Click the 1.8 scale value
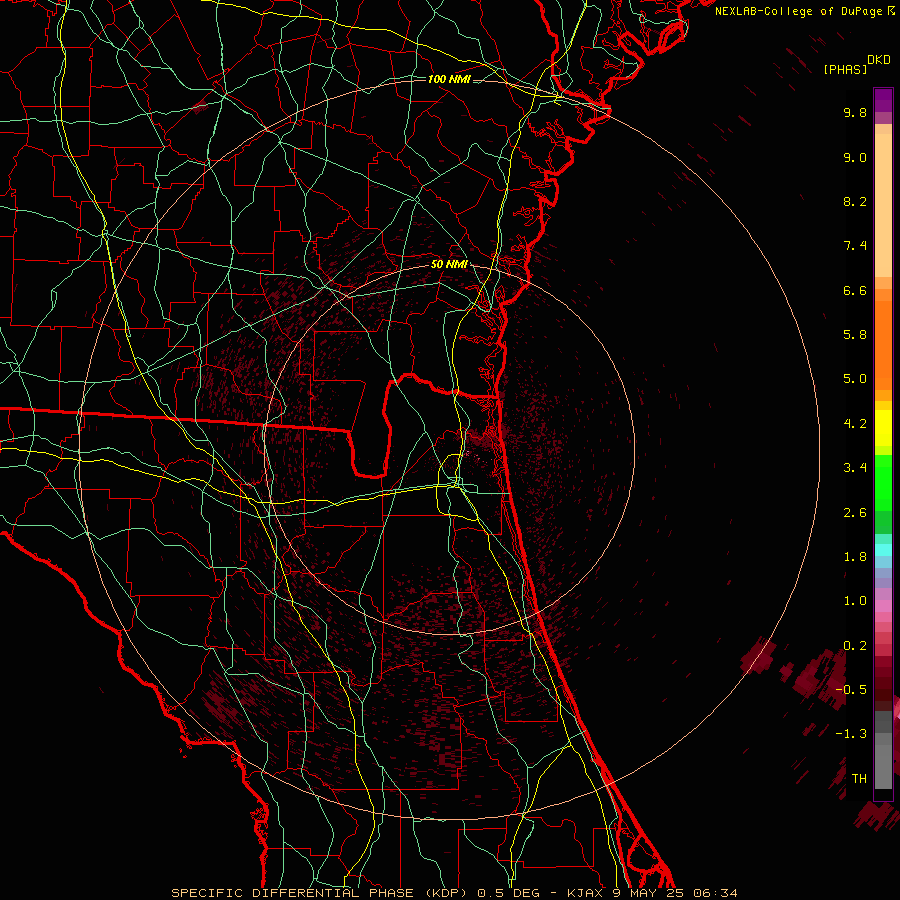900x900 pixels. 855,557
